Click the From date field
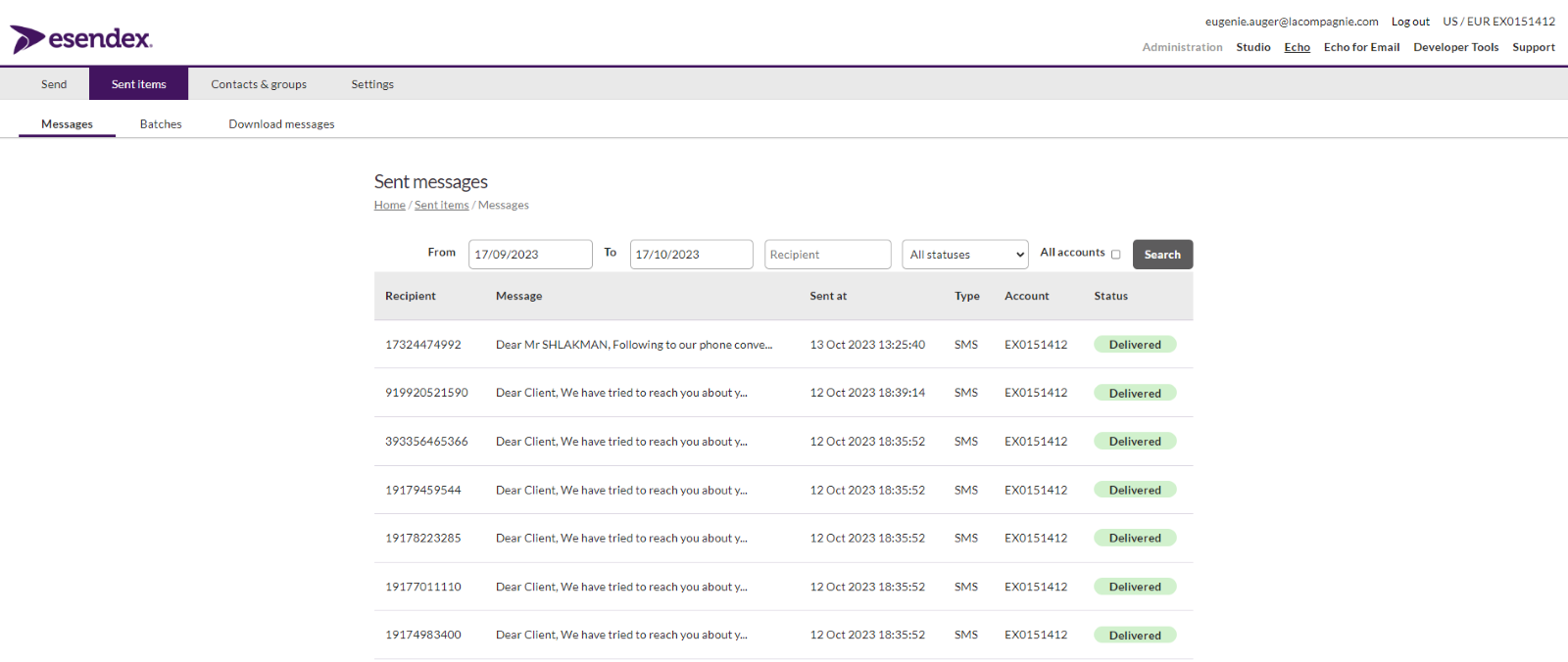 click(530, 255)
